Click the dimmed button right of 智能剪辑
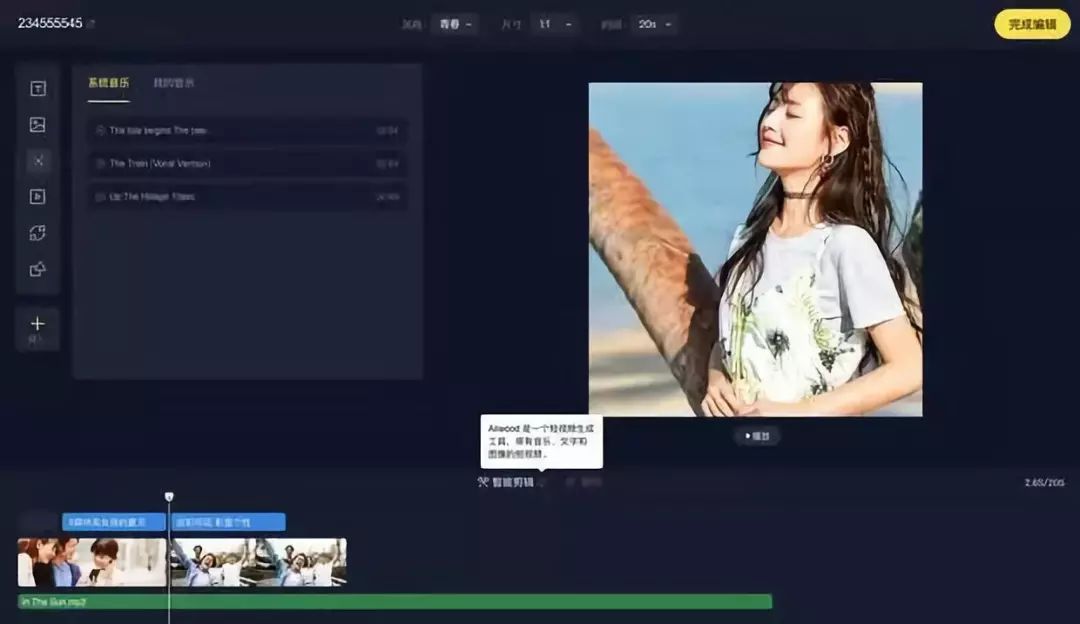The width and height of the screenshot is (1080, 624). (x=584, y=482)
